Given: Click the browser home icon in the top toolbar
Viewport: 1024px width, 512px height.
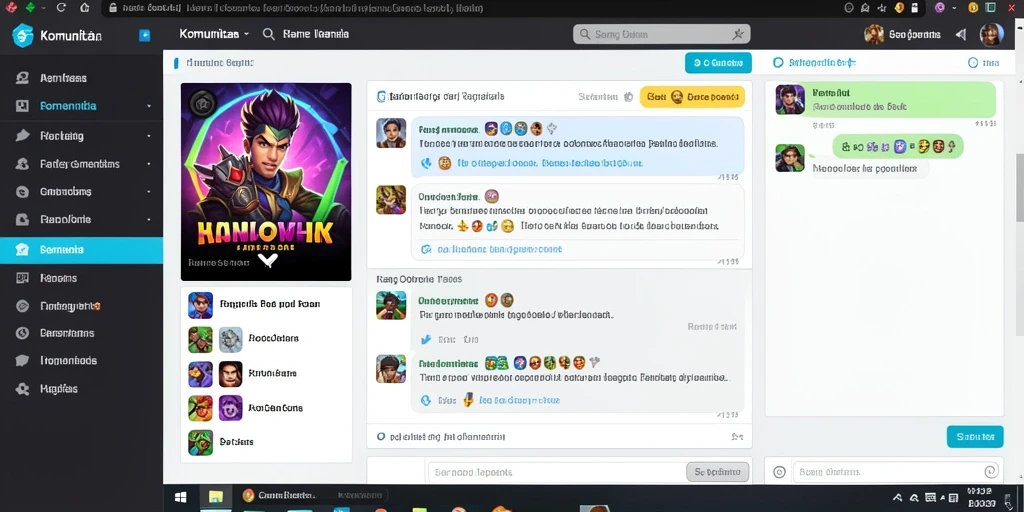Looking at the screenshot, I should 84,8.
